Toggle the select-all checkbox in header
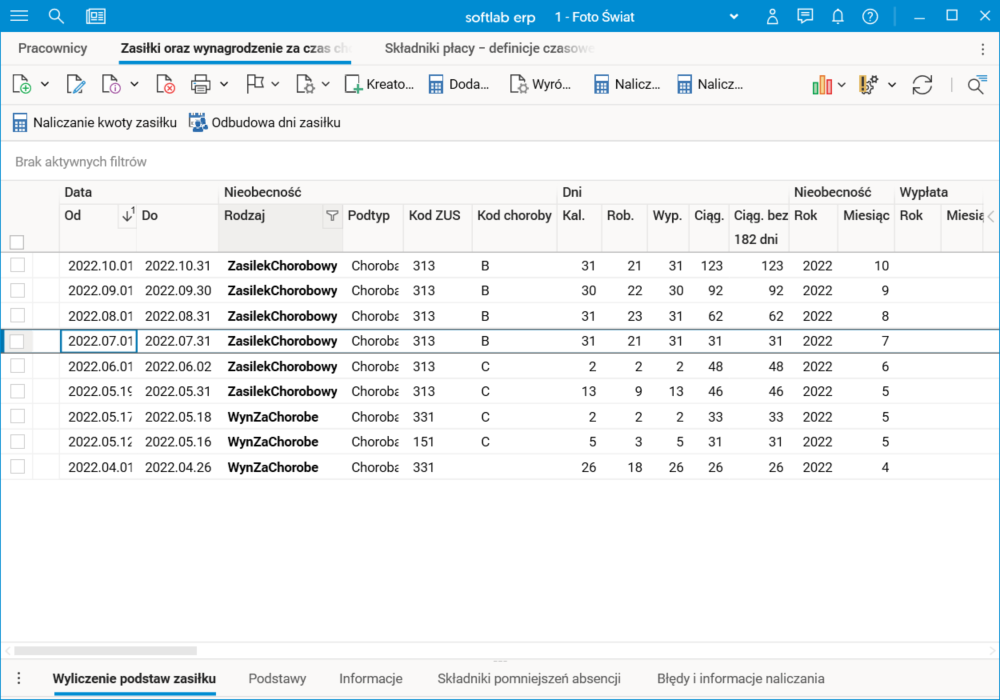This screenshot has height=700, width=1000. (x=17, y=242)
